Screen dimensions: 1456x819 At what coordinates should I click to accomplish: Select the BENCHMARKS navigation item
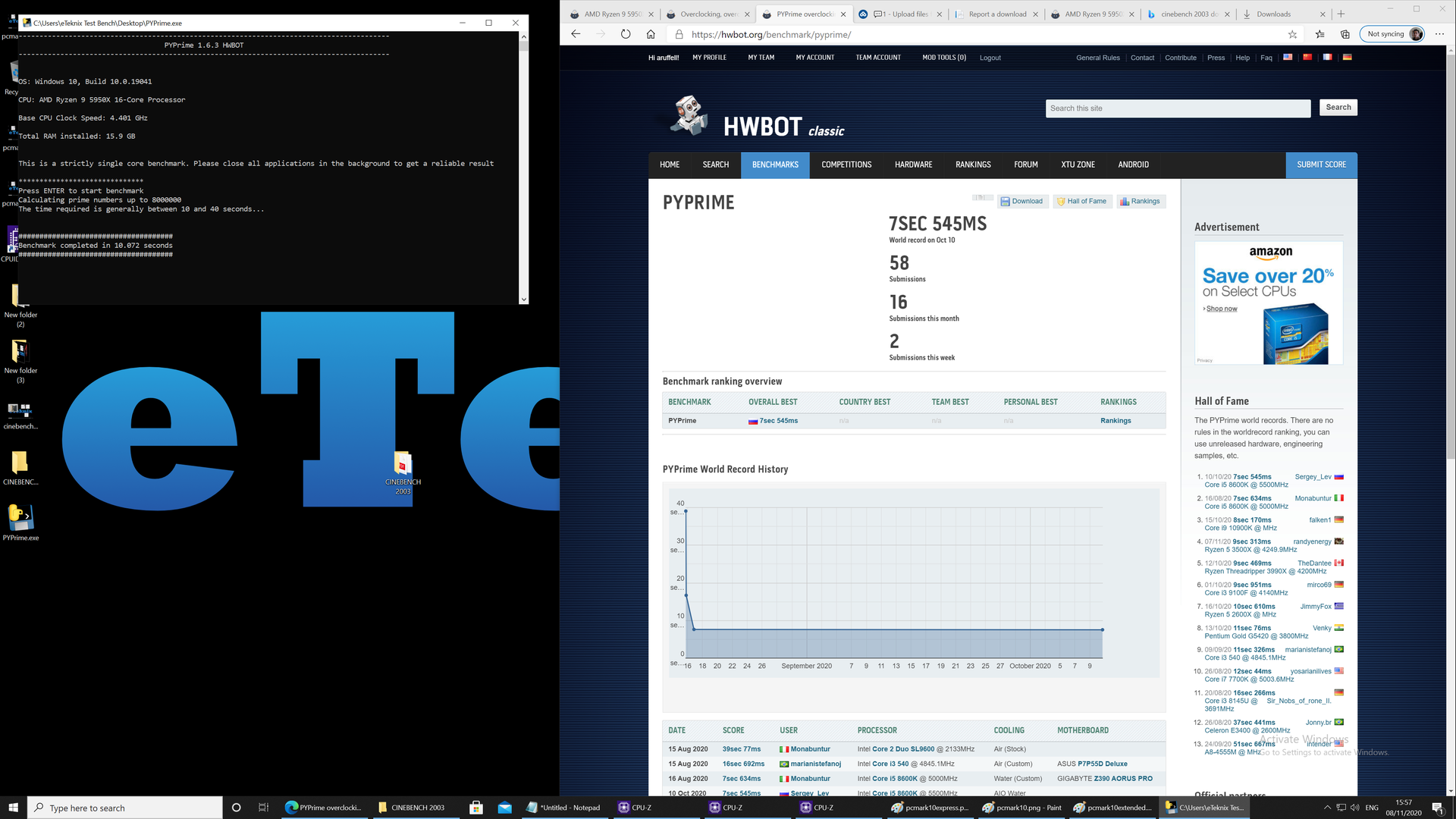[775, 165]
